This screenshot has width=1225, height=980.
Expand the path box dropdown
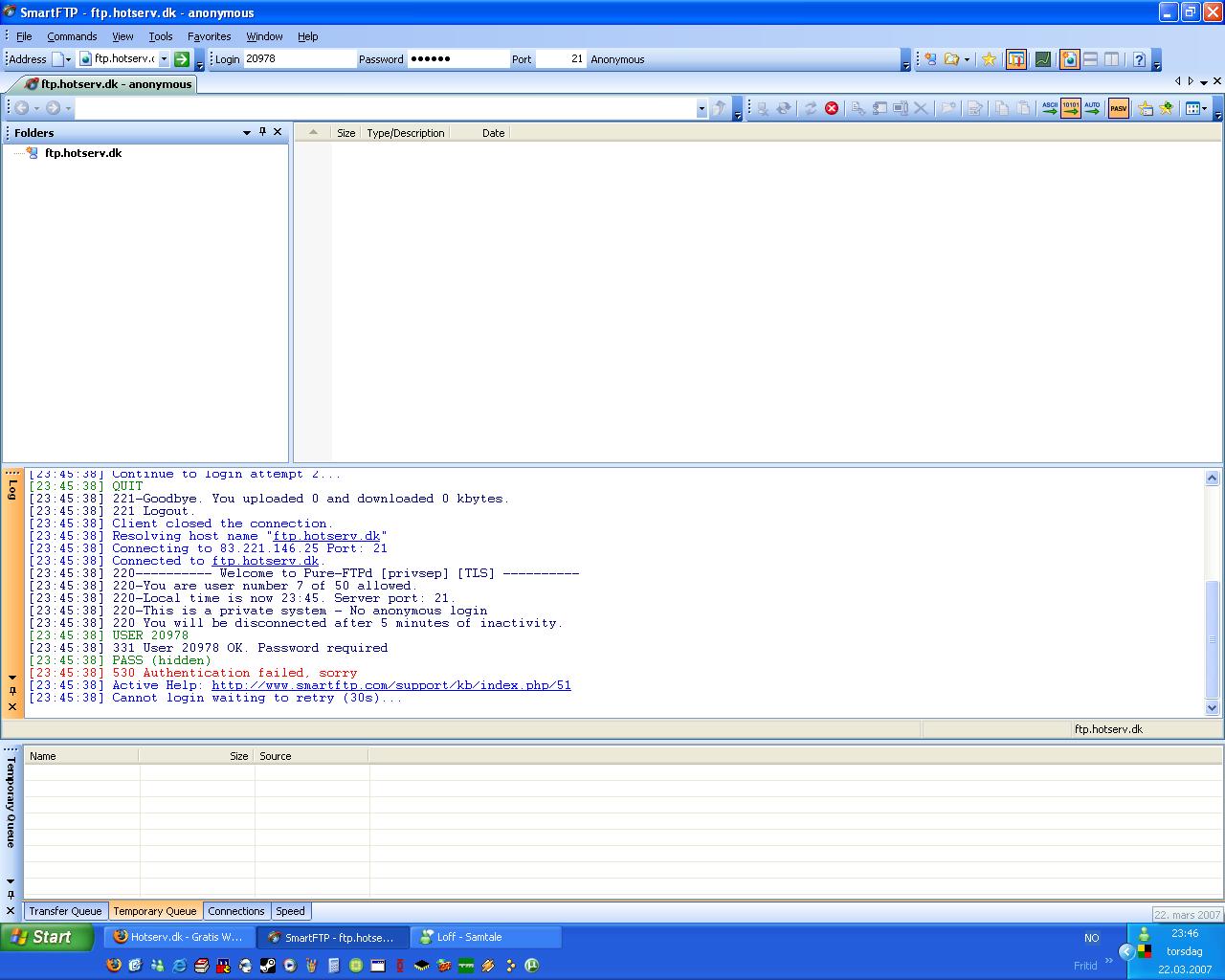tap(702, 108)
